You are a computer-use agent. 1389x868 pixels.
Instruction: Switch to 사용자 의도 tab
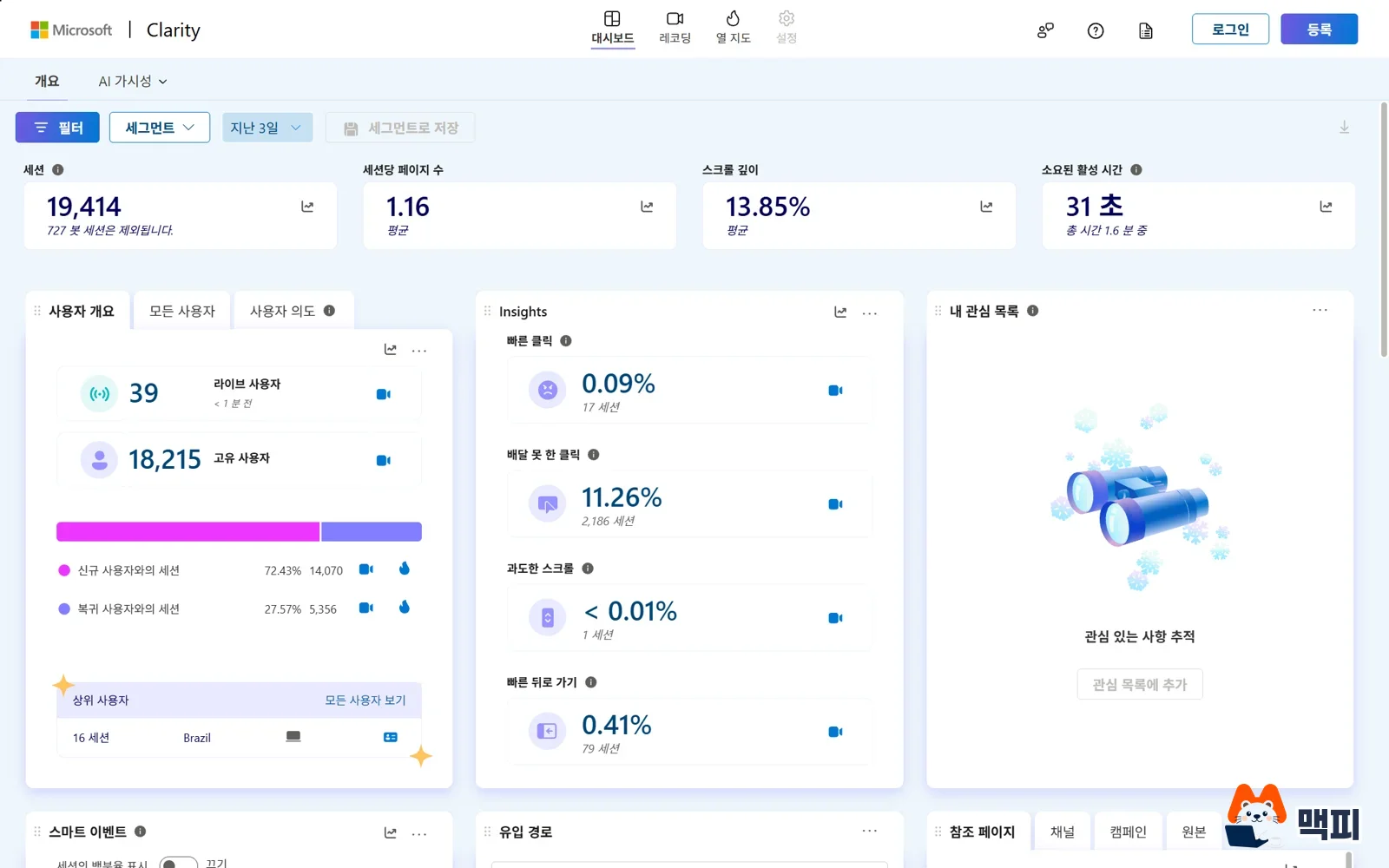coord(292,311)
